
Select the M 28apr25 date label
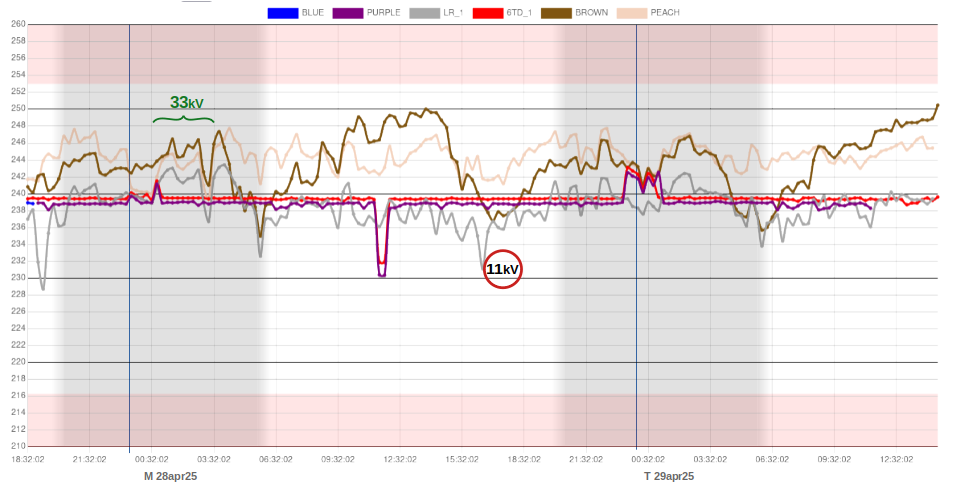(x=170, y=476)
